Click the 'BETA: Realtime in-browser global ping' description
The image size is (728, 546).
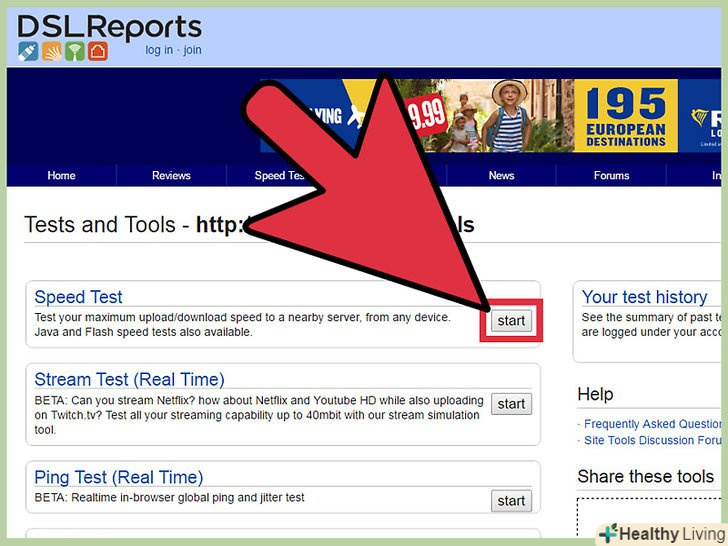click(169, 497)
